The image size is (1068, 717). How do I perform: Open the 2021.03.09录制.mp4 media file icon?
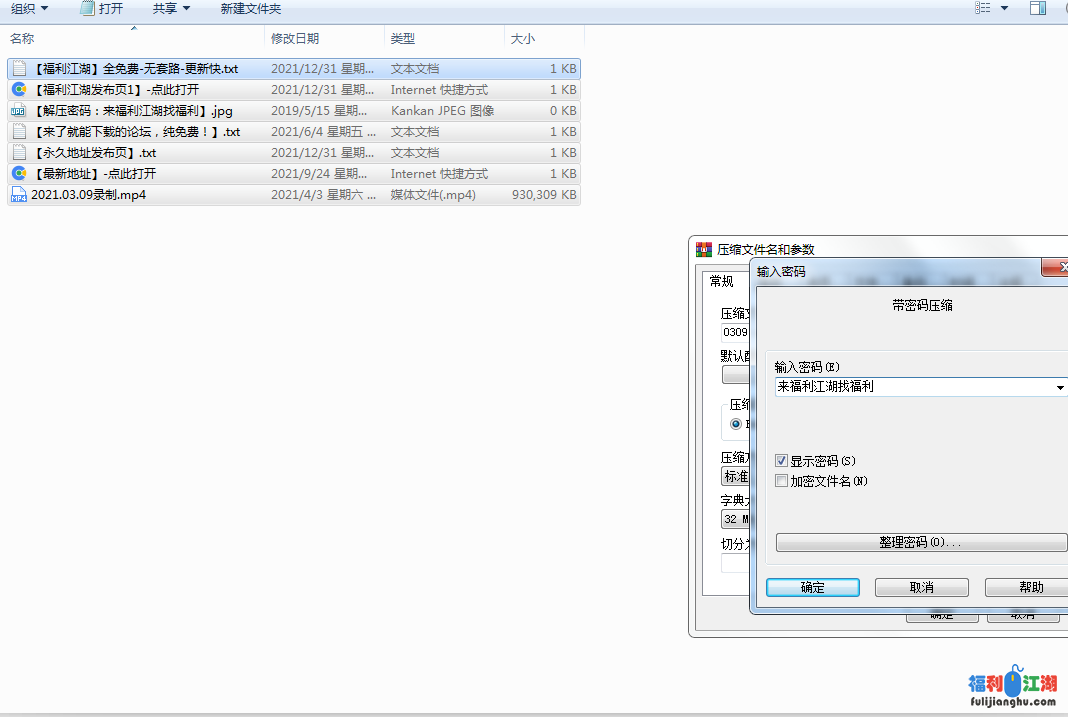18,194
